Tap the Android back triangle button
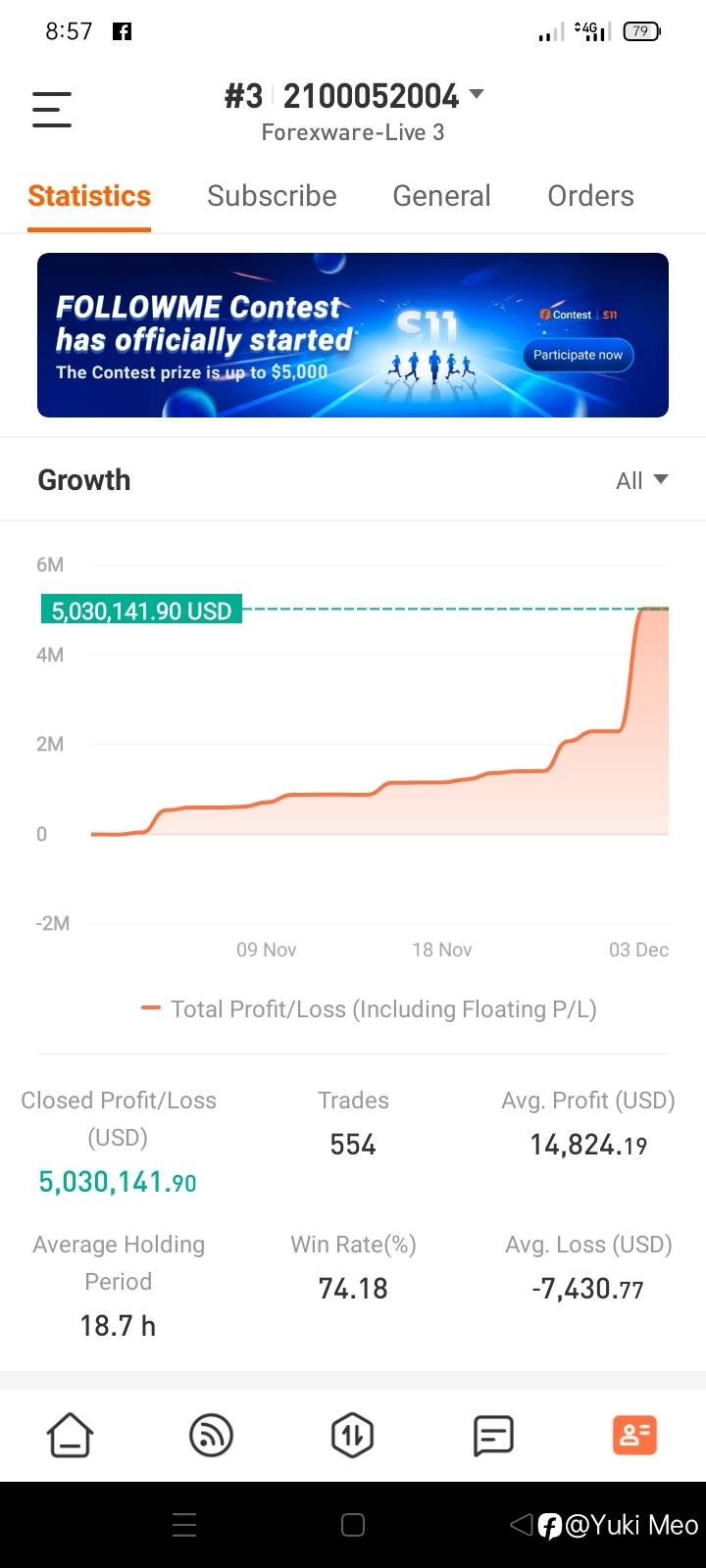 point(521,1524)
